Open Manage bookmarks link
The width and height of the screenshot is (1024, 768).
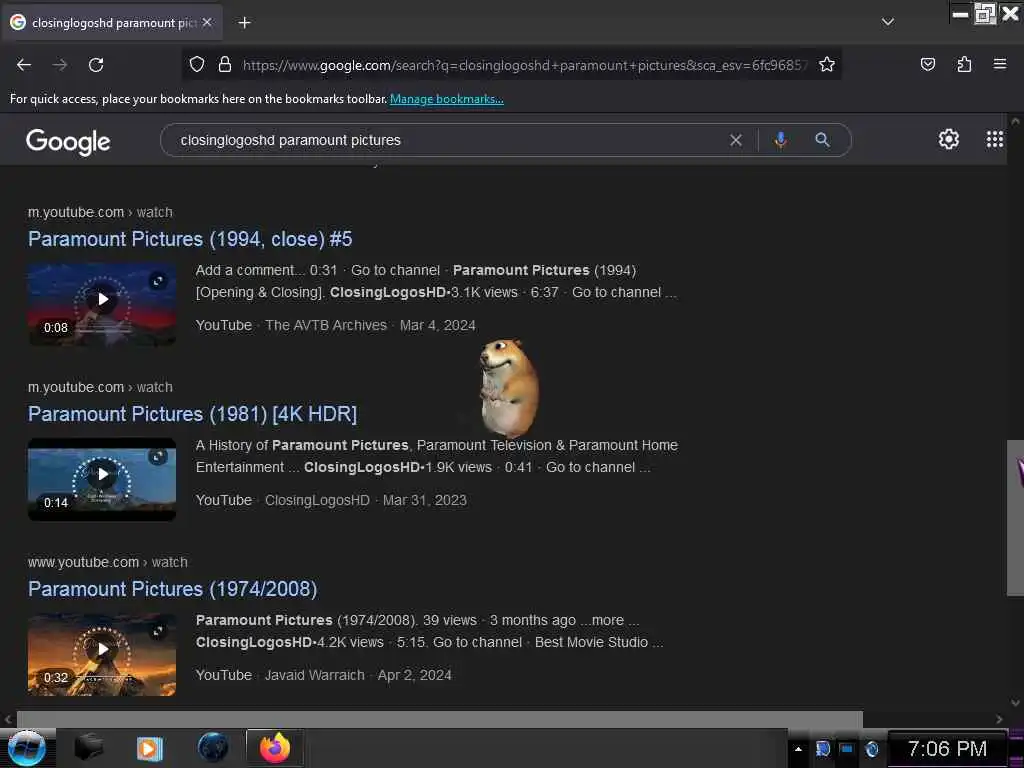pos(447,99)
